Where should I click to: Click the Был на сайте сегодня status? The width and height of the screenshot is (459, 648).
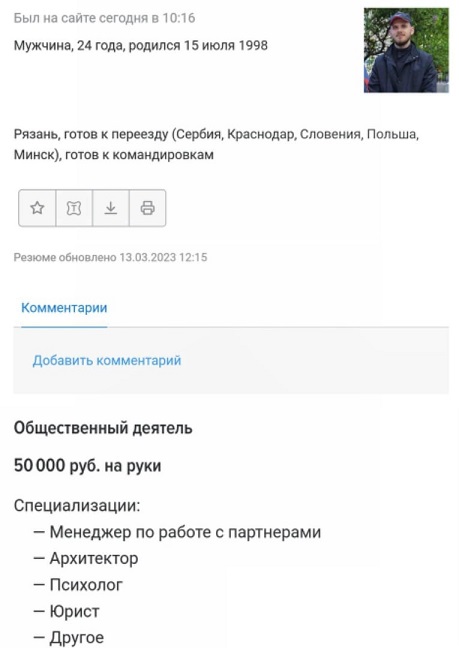(x=104, y=18)
